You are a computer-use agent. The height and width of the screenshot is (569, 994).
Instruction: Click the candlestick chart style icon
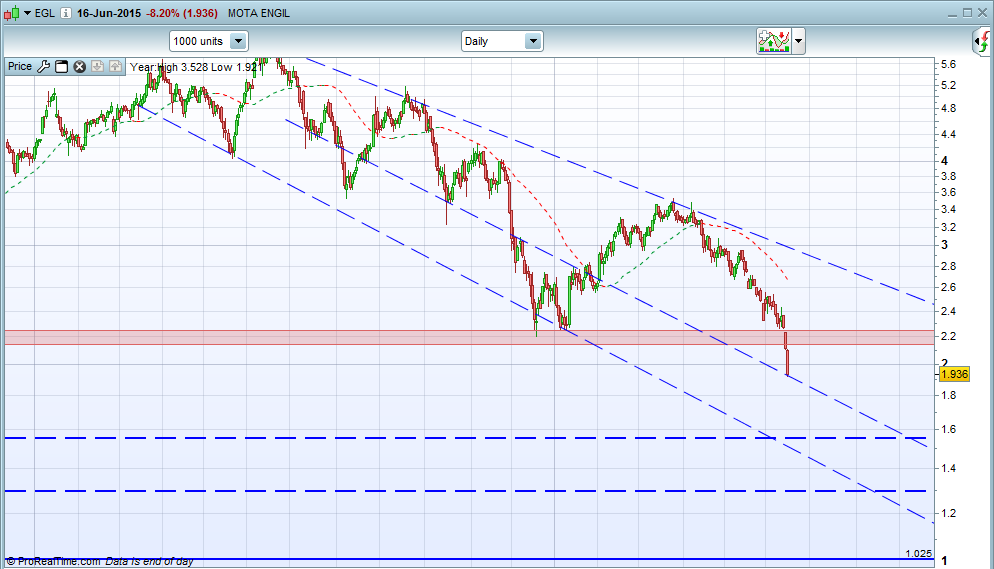click(11, 13)
